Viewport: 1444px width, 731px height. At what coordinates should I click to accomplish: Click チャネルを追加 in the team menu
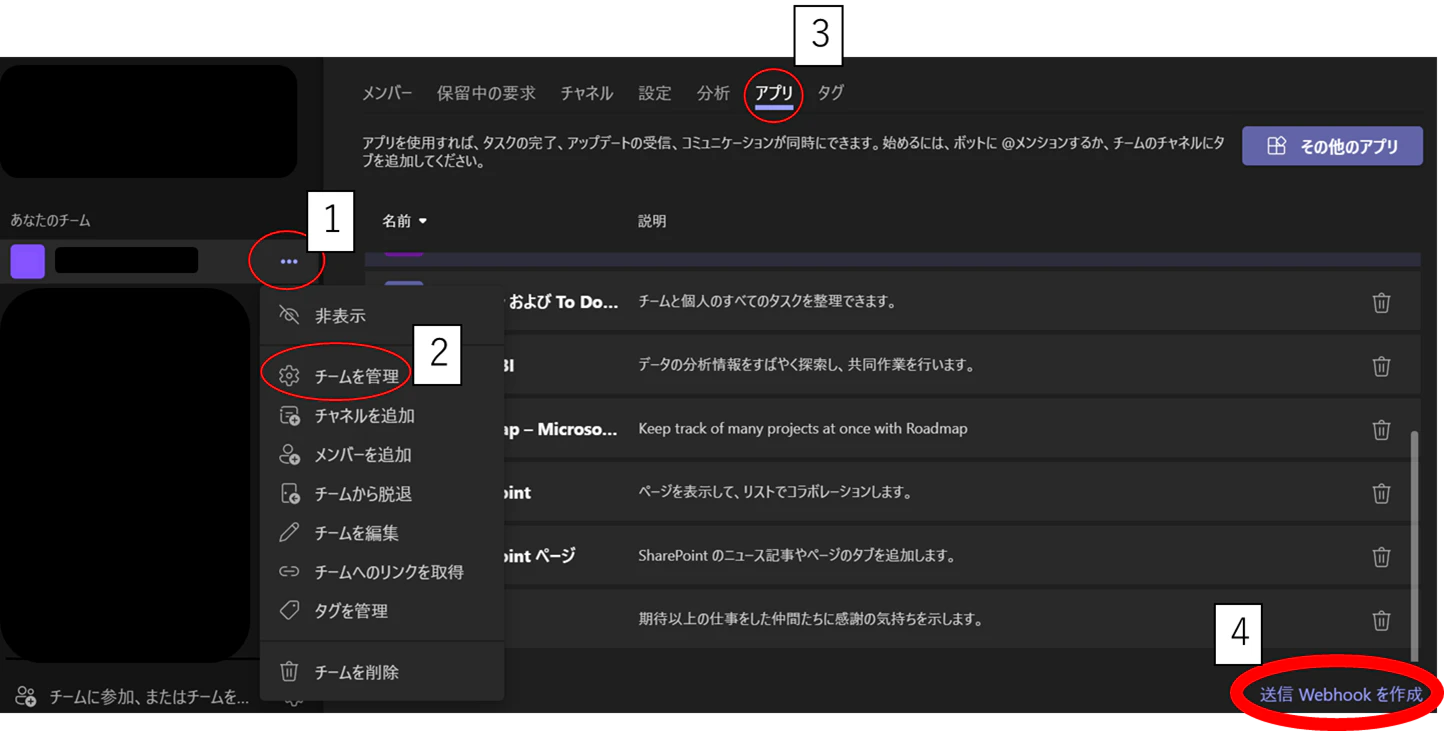click(x=381, y=416)
